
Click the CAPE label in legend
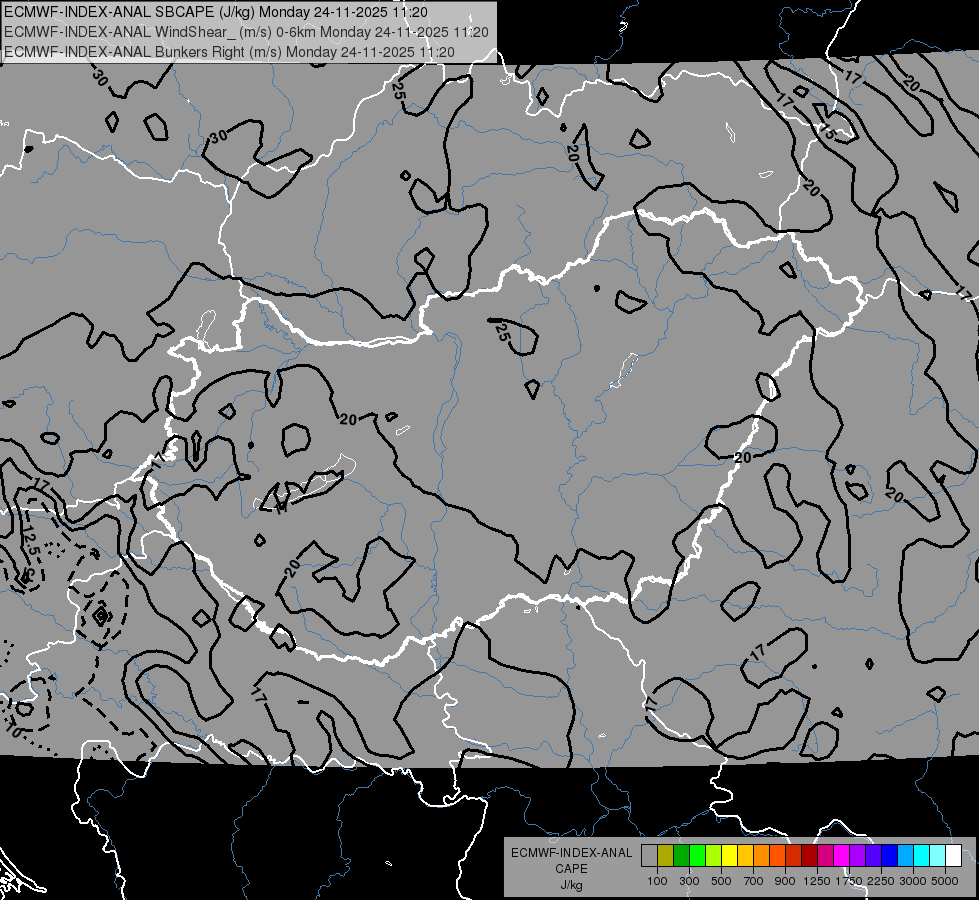tap(571, 868)
